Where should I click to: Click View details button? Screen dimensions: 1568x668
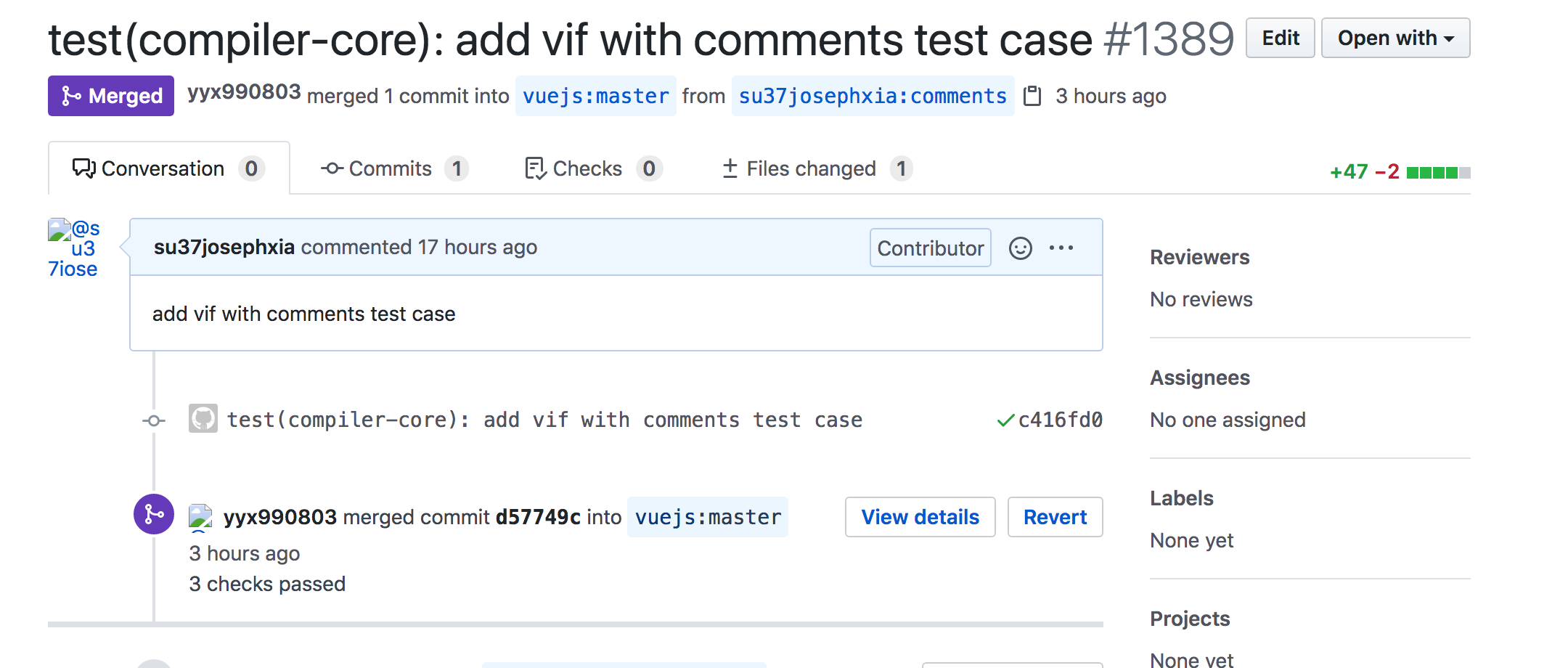point(920,517)
